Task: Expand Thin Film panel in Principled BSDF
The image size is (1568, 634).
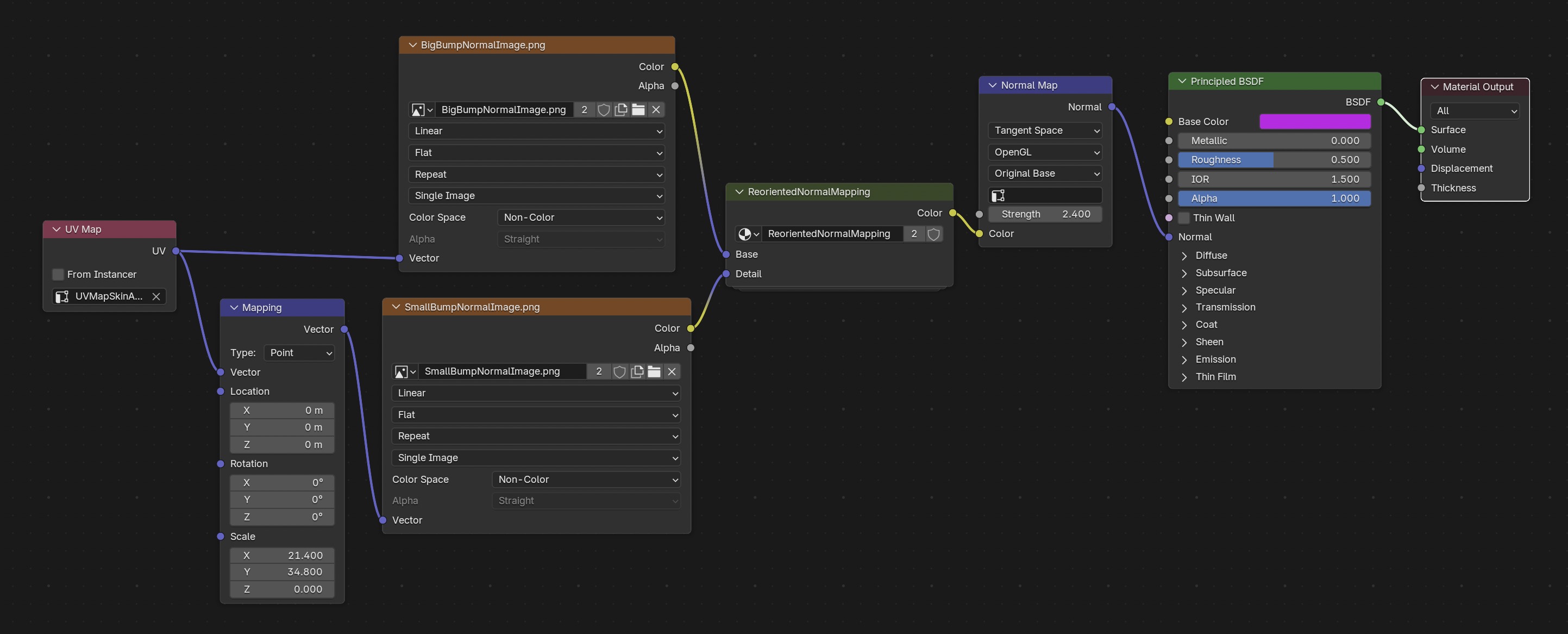Action: 1184,377
